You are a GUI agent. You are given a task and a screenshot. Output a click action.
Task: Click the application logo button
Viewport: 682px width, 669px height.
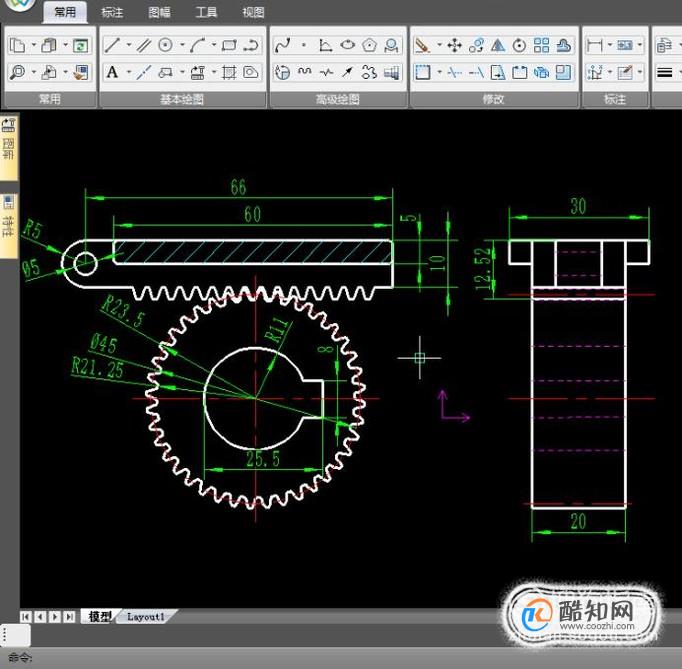pyautogui.click(x=20, y=5)
